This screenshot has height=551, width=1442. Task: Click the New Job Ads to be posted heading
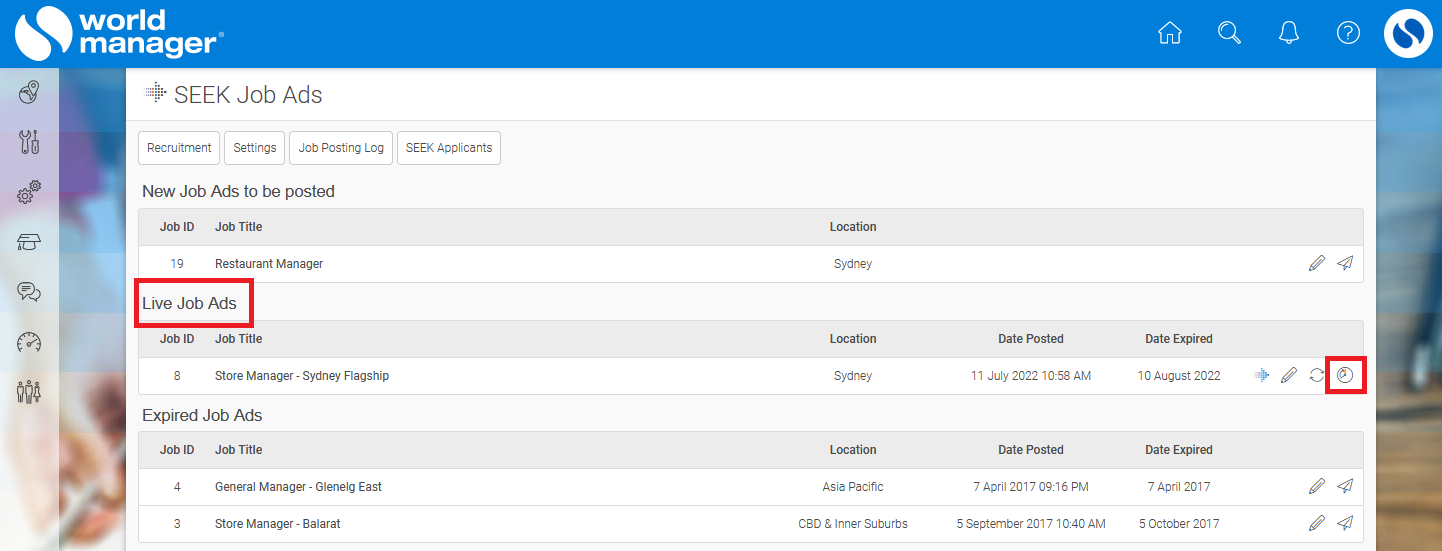tap(238, 191)
